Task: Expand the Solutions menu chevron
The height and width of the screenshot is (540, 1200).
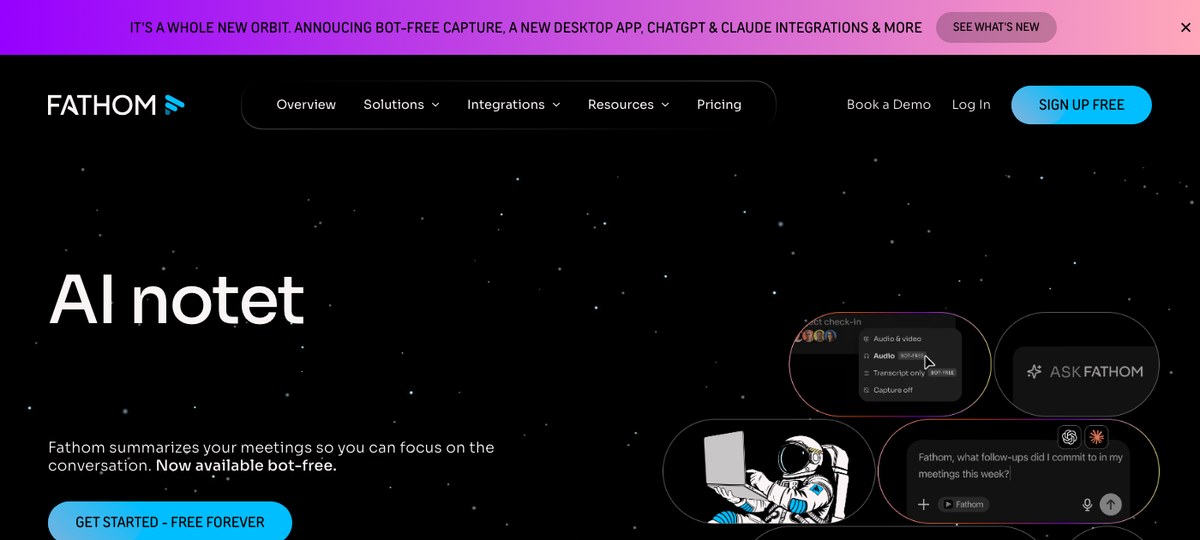Action: click(435, 105)
